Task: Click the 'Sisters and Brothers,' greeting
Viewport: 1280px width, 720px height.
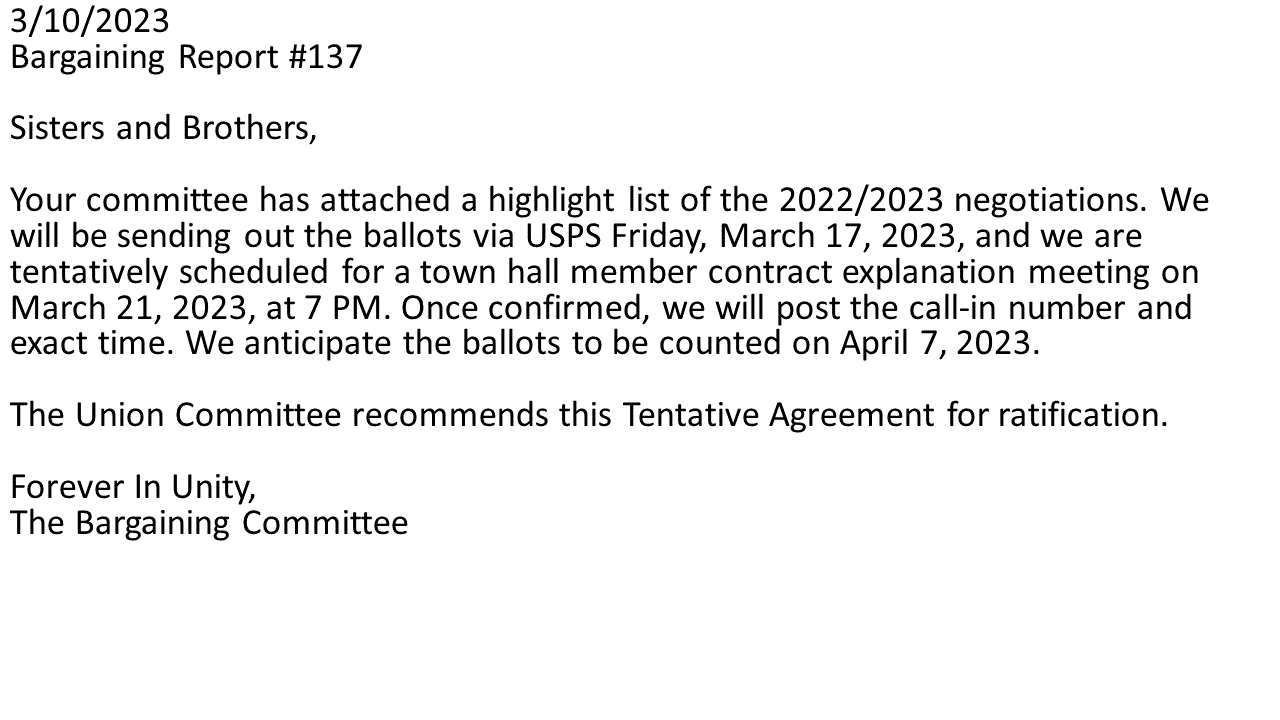Action: tap(163, 128)
